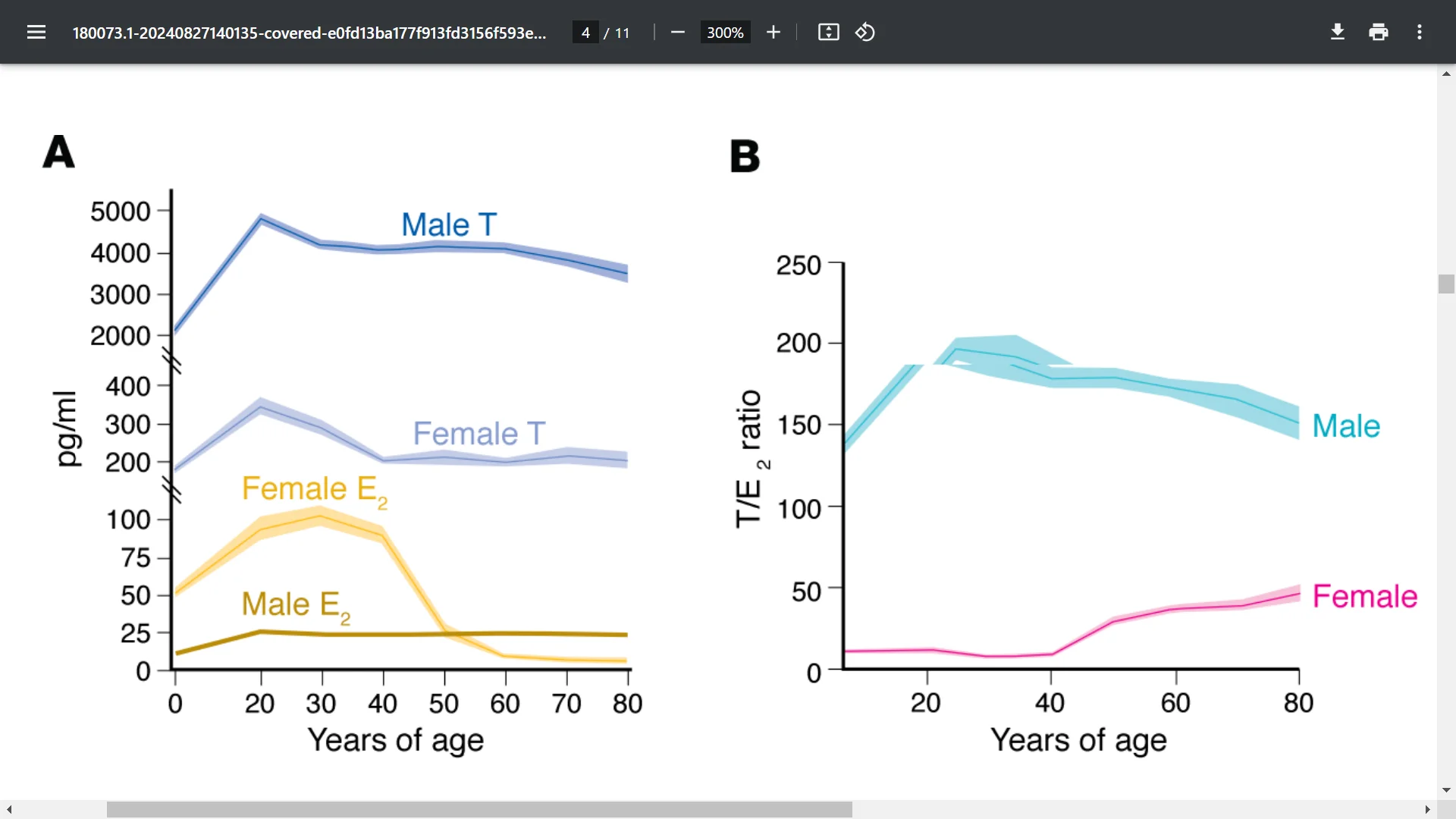The width and height of the screenshot is (1456, 819).
Task: Click the 'Female T' chart label
Action: [479, 434]
